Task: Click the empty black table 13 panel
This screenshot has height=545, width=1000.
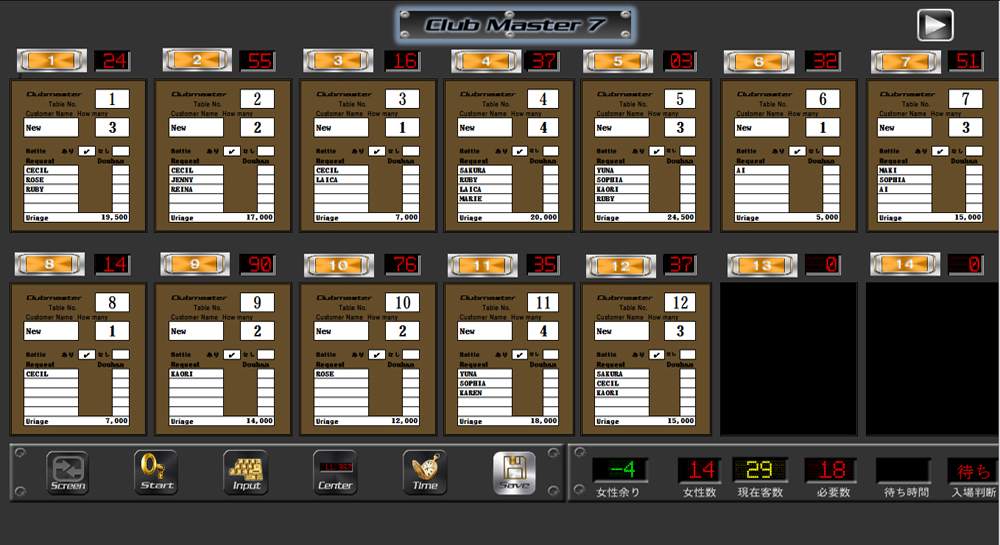Action: (x=788, y=360)
